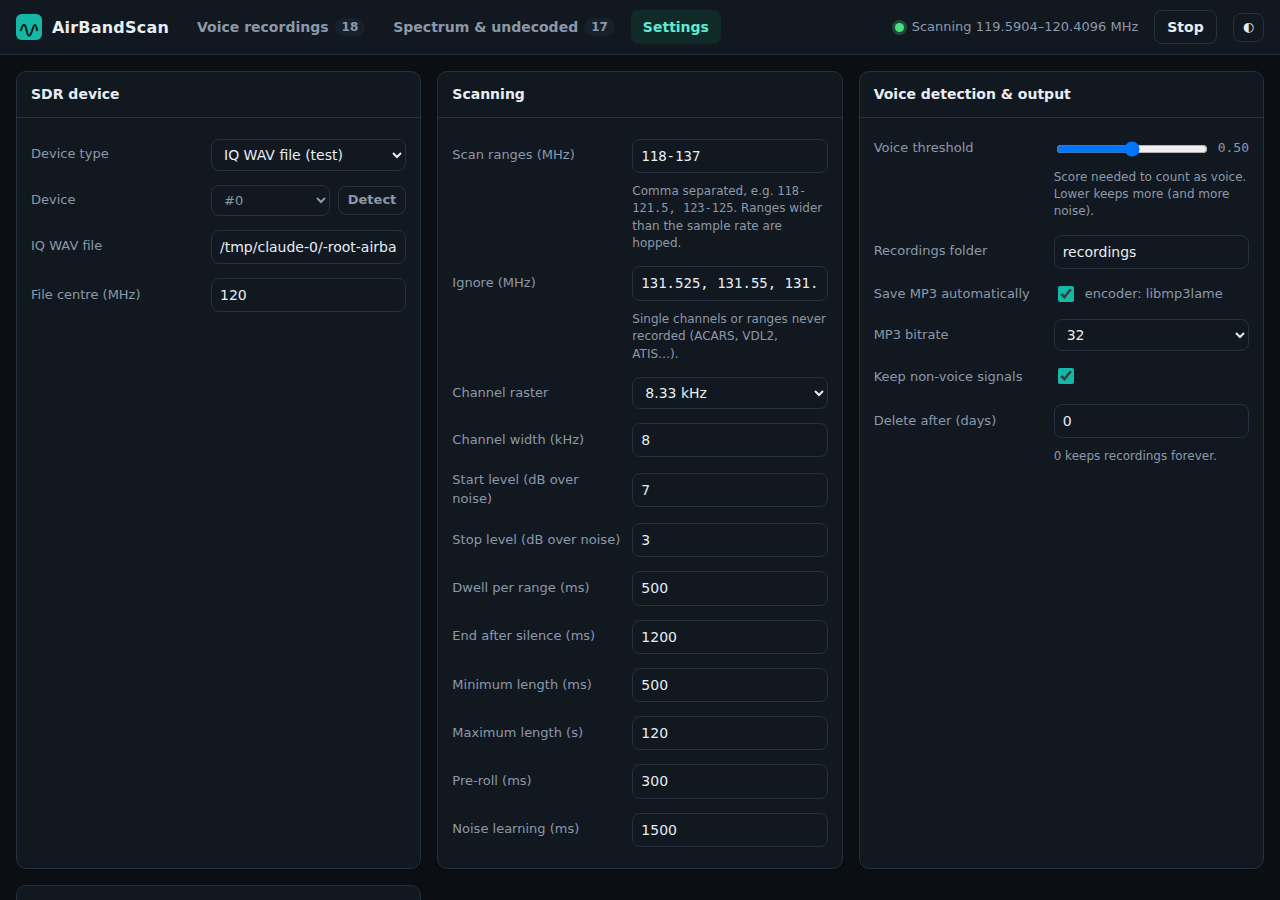Click the Maximum length (s) field

[730, 733]
